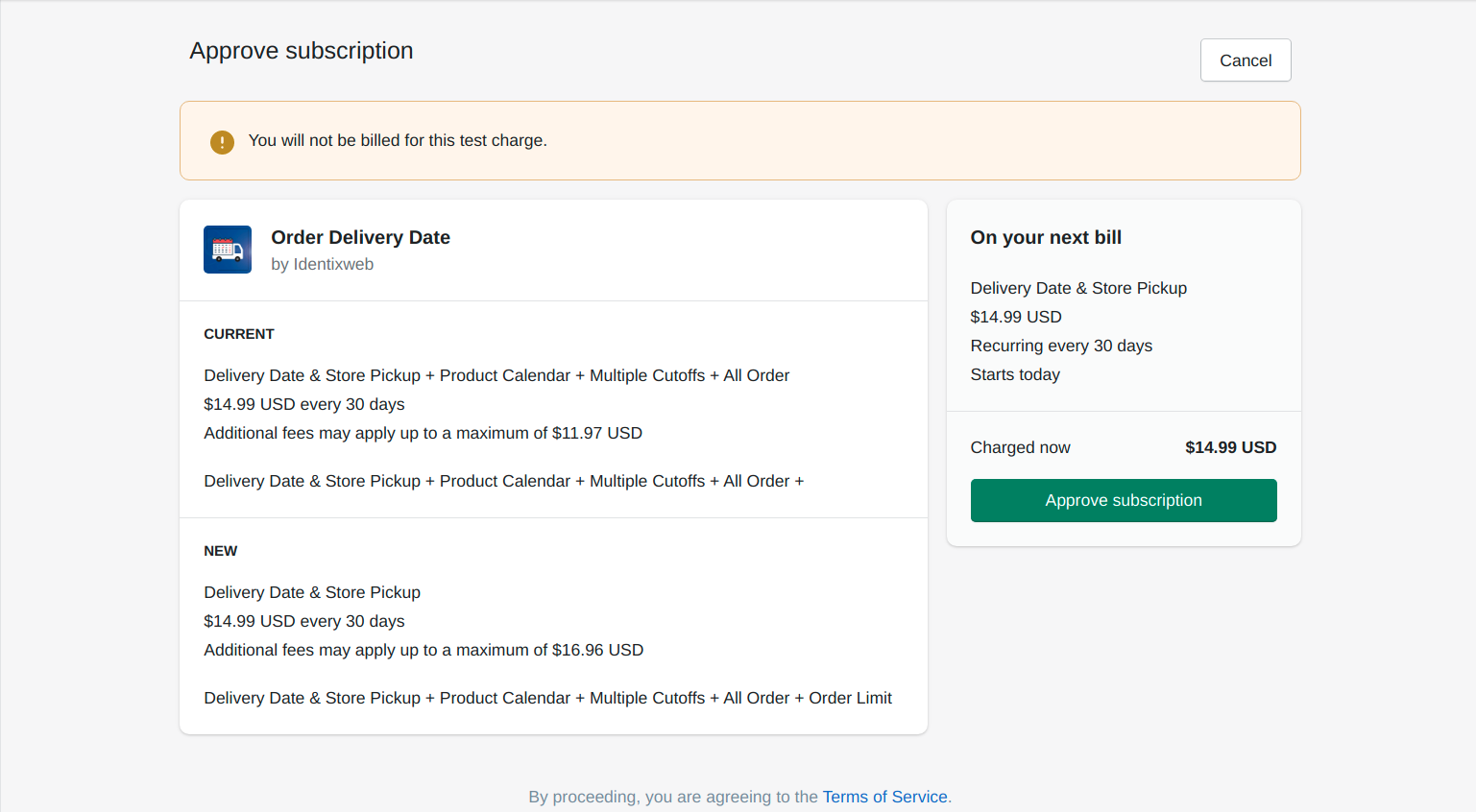Screen dimensions: 1476x812
Task: Click '$14.99 USD every 30 days' under NEW
Action: click(x=304, y=621)
